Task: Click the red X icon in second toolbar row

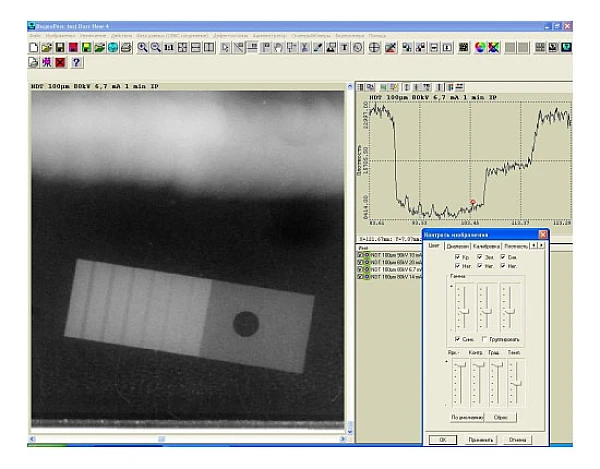Action: point(60,63)
